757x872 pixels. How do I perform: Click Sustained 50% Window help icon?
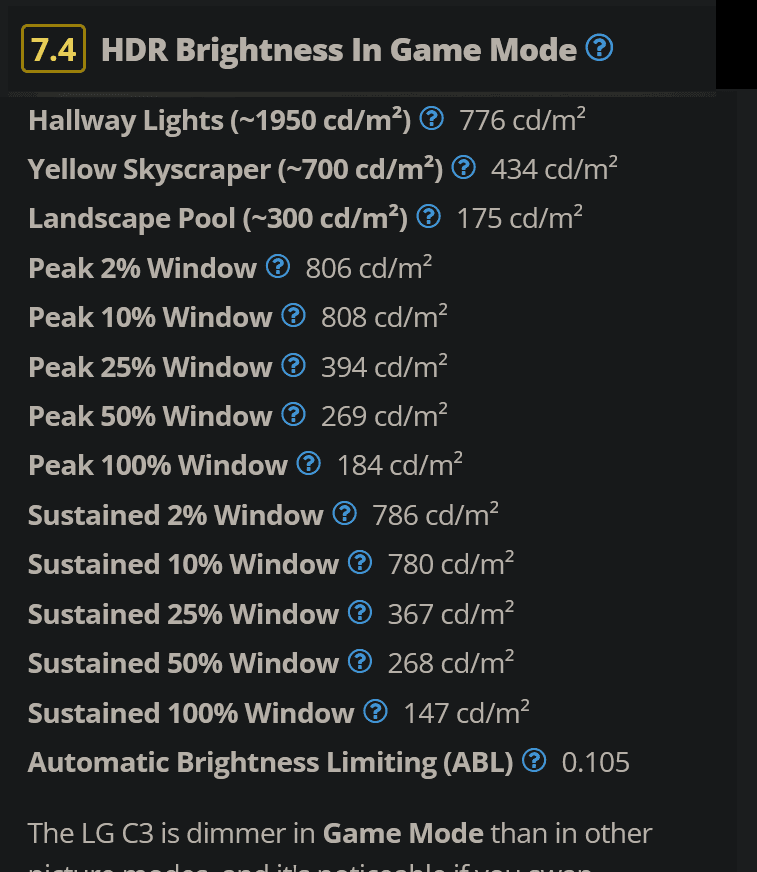click(360, 661)
